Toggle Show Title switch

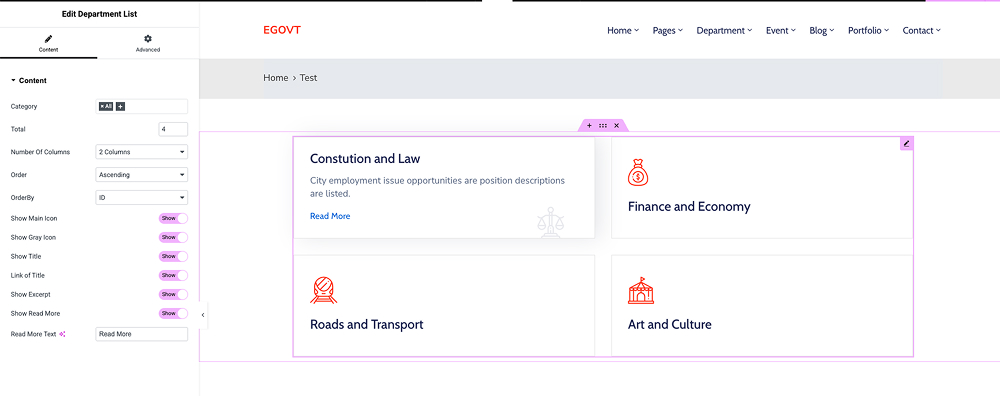(x=173, y=256)
